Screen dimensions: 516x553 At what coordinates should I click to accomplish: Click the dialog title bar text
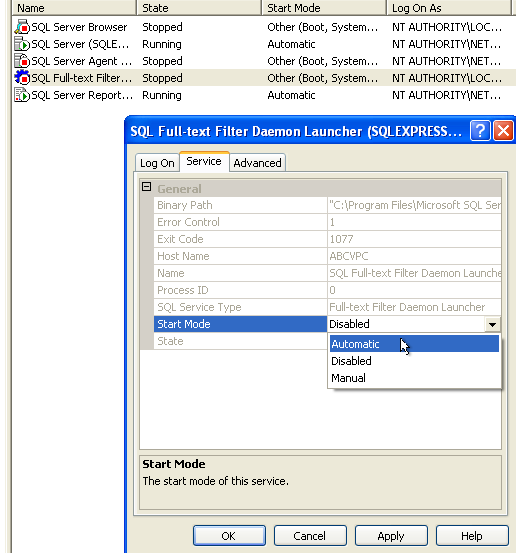(x=296, y=131)
